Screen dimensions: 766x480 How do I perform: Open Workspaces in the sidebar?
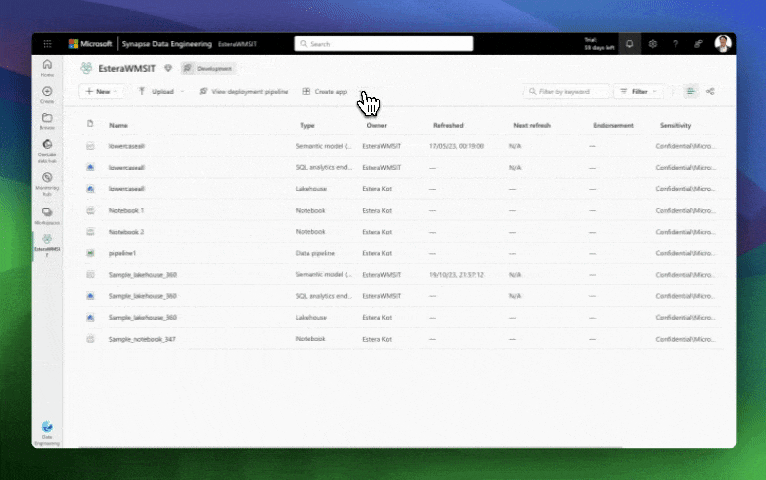click(x=47, y=216)
